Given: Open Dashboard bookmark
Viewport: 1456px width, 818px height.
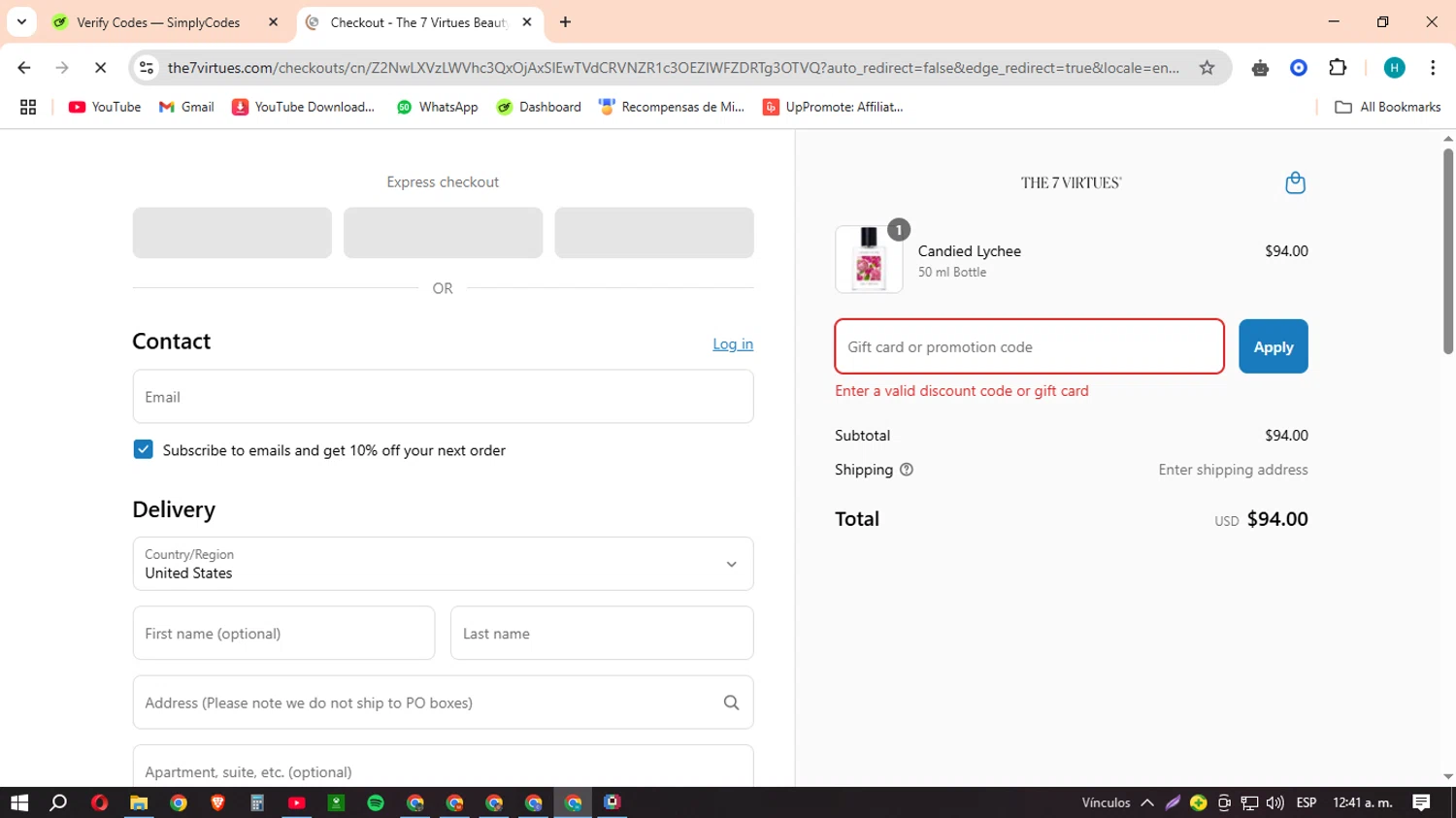Looking at the screenshot, I should [539, 107].
